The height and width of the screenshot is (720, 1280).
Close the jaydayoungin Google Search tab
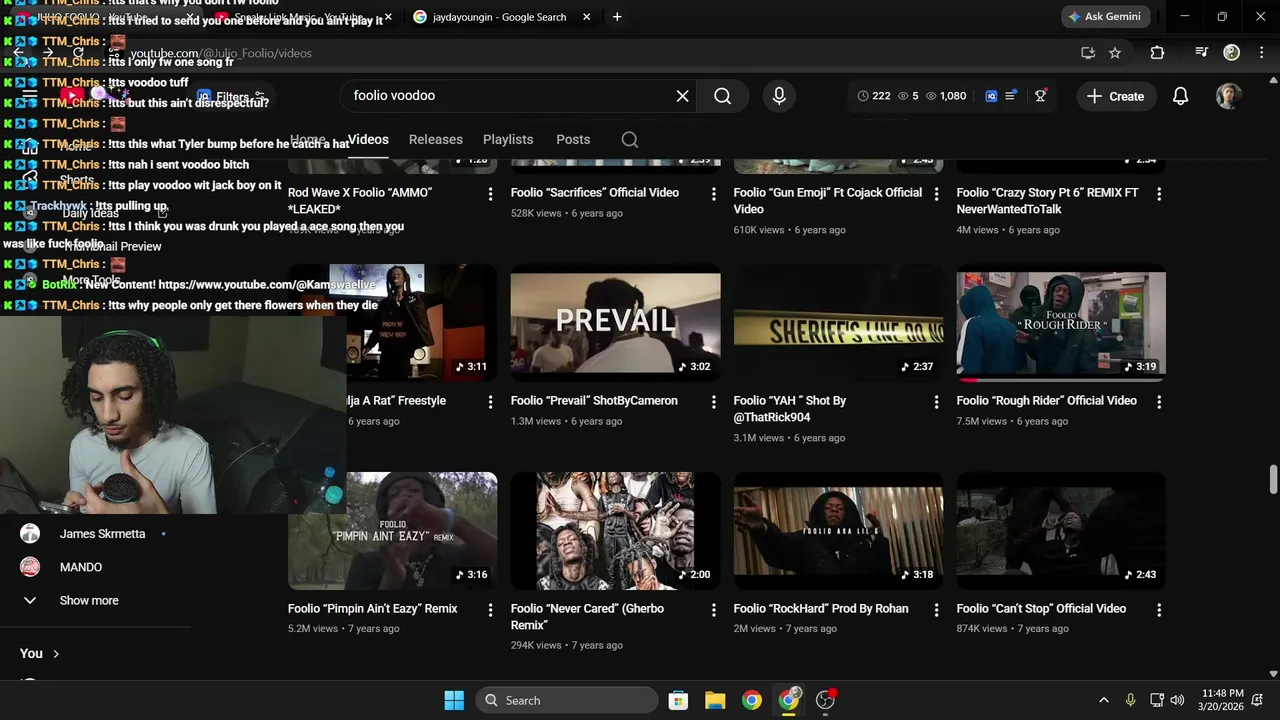click(586, 17)
